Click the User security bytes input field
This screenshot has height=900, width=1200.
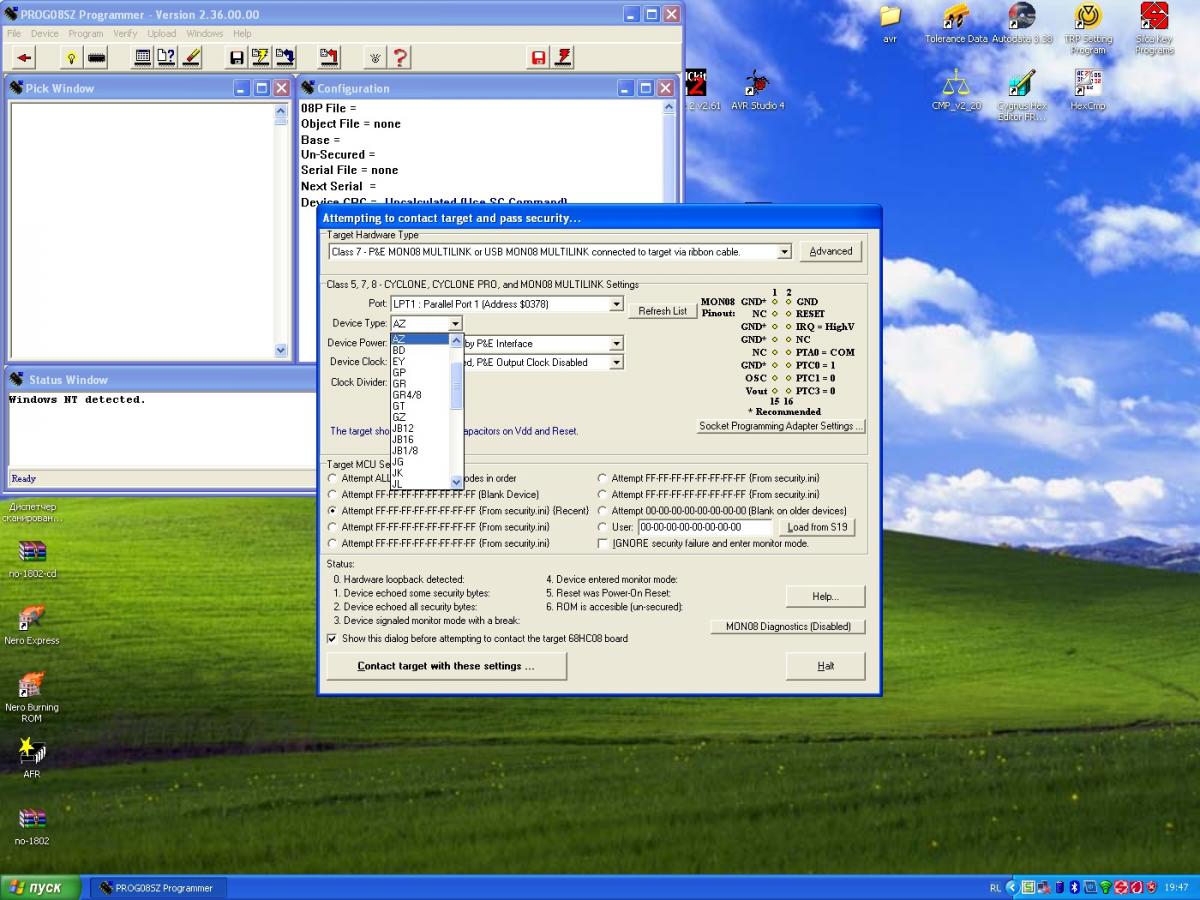(705, 527)
